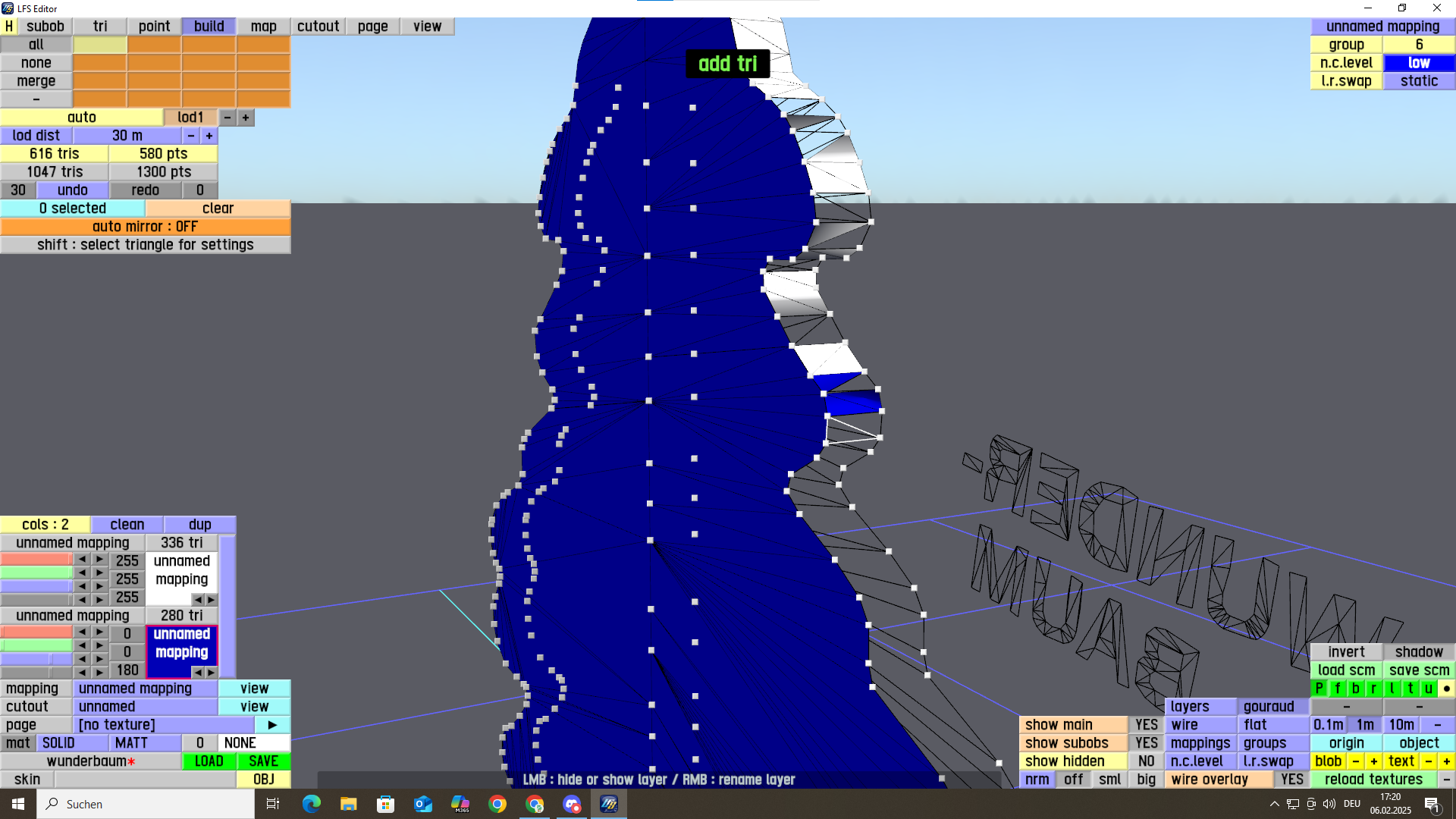1456x819 pixels.
Task: Click the reload textures button
Action: click(x=1373, y=780)
